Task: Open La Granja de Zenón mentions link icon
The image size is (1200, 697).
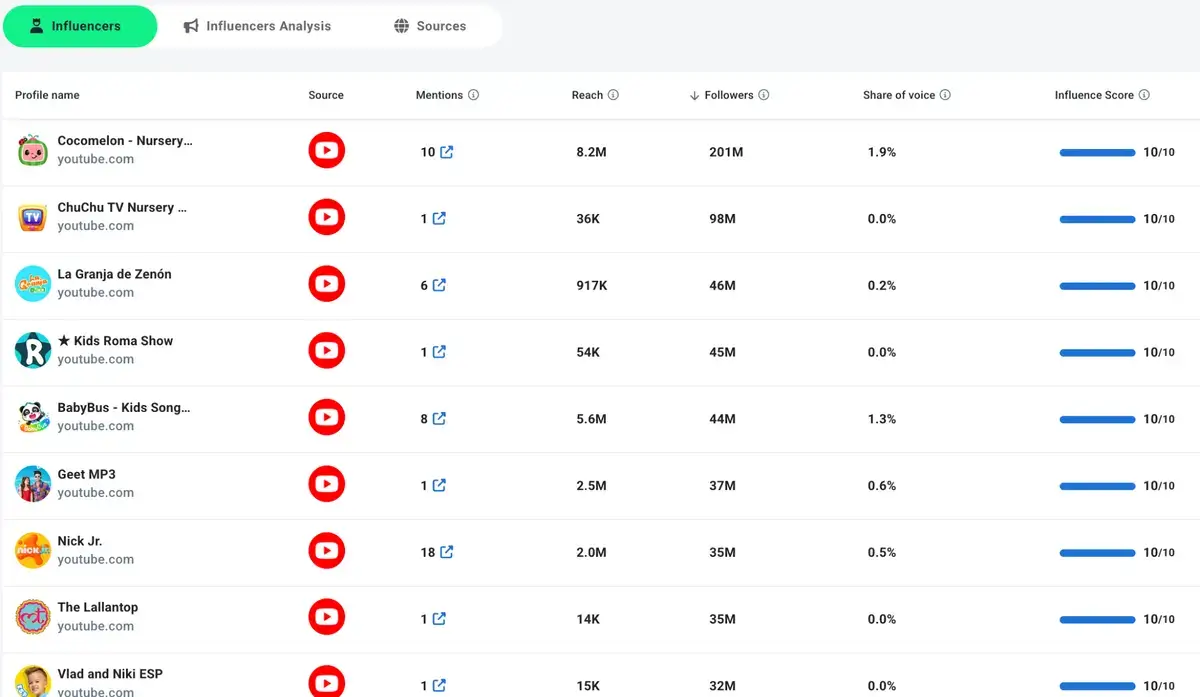Action: coord(439,285)
